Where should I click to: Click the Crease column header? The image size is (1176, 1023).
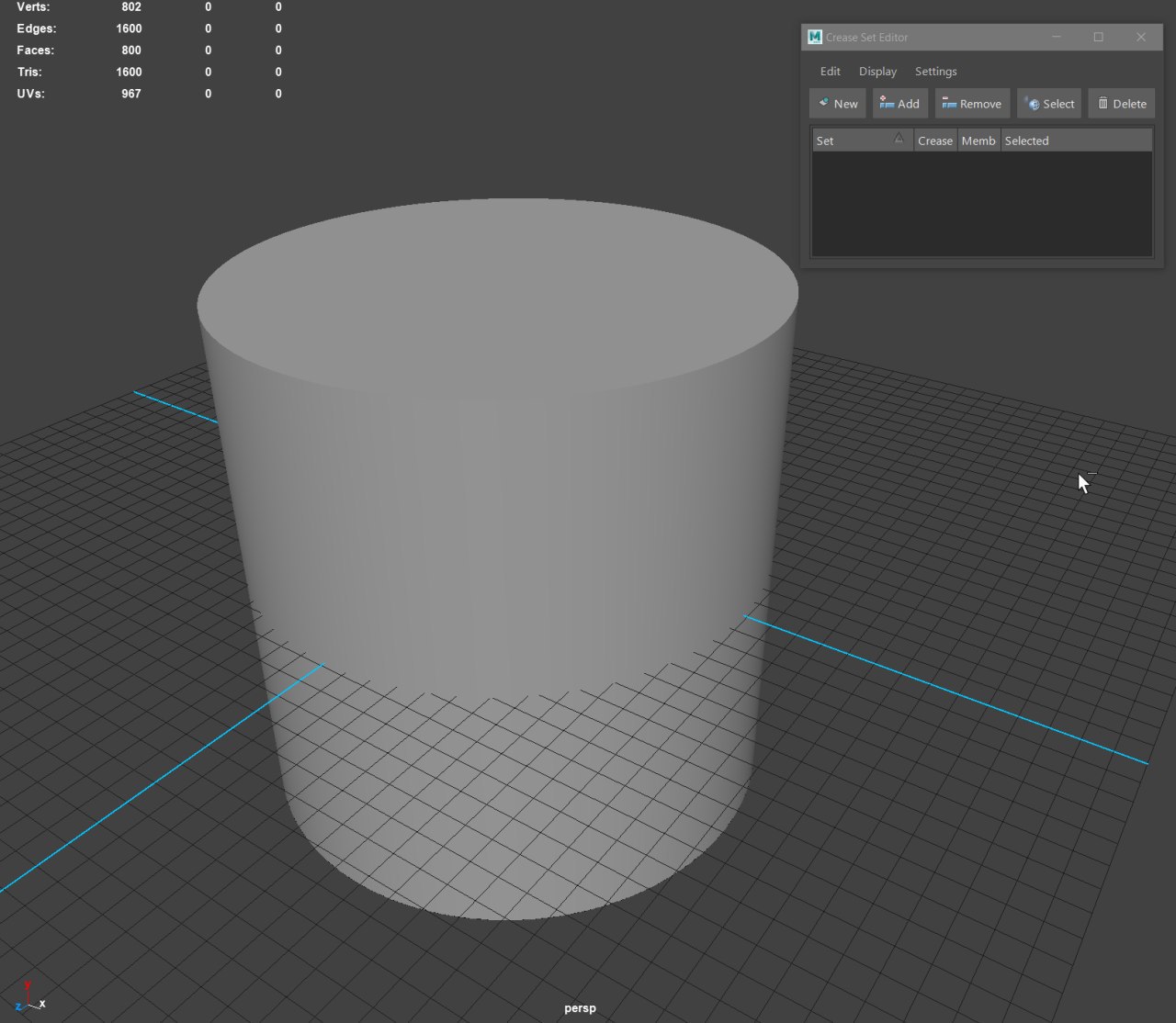tap(934, 141)
